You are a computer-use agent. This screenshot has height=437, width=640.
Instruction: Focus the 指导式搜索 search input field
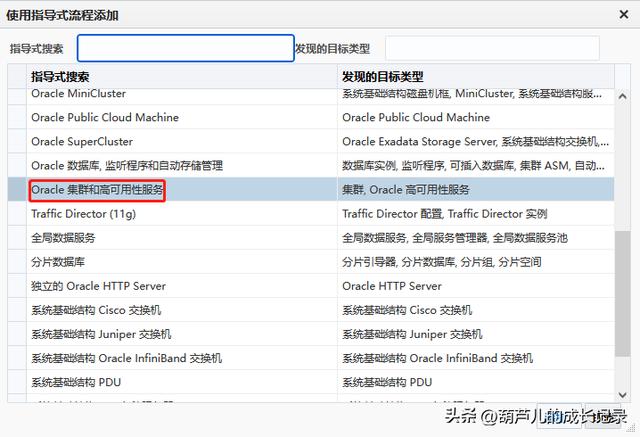pos(186,48)
